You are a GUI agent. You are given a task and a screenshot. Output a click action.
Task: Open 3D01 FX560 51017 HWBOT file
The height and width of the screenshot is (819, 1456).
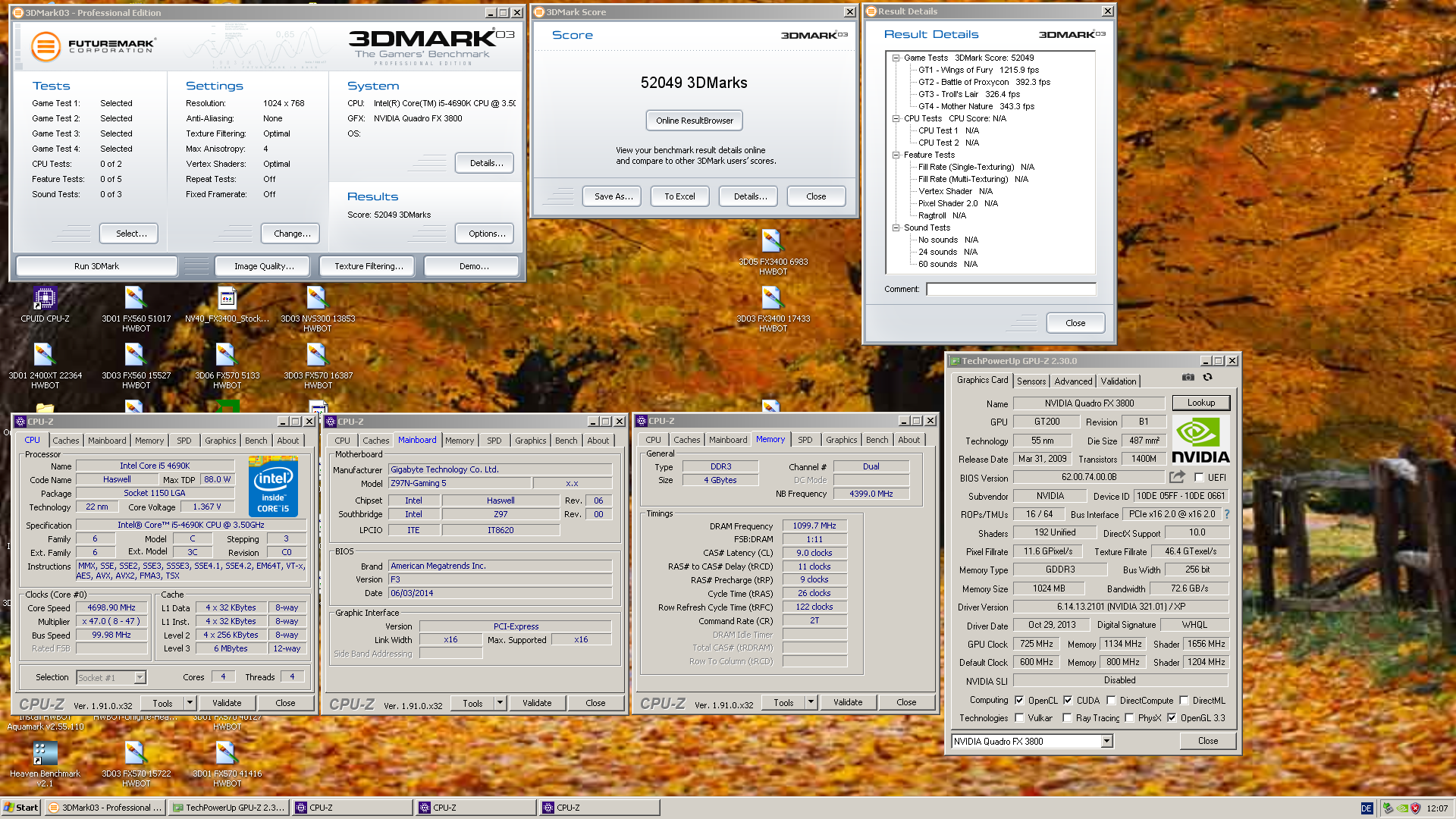pos(136,309)
